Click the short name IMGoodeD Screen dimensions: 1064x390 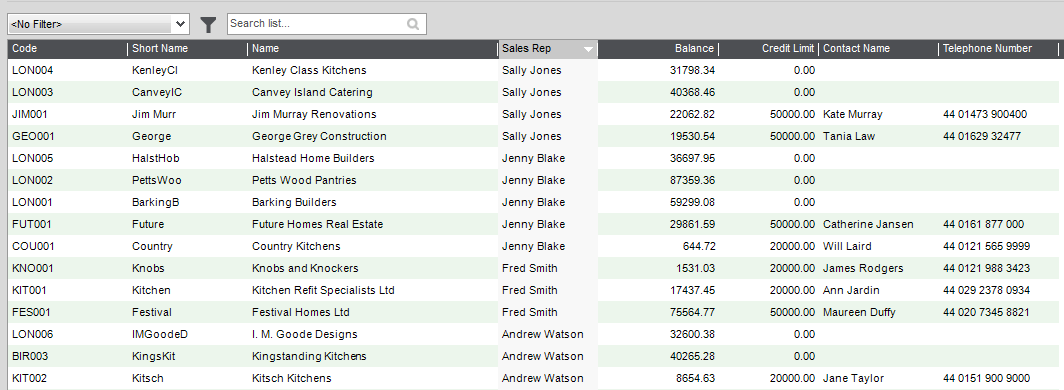[x=159, y=334]
